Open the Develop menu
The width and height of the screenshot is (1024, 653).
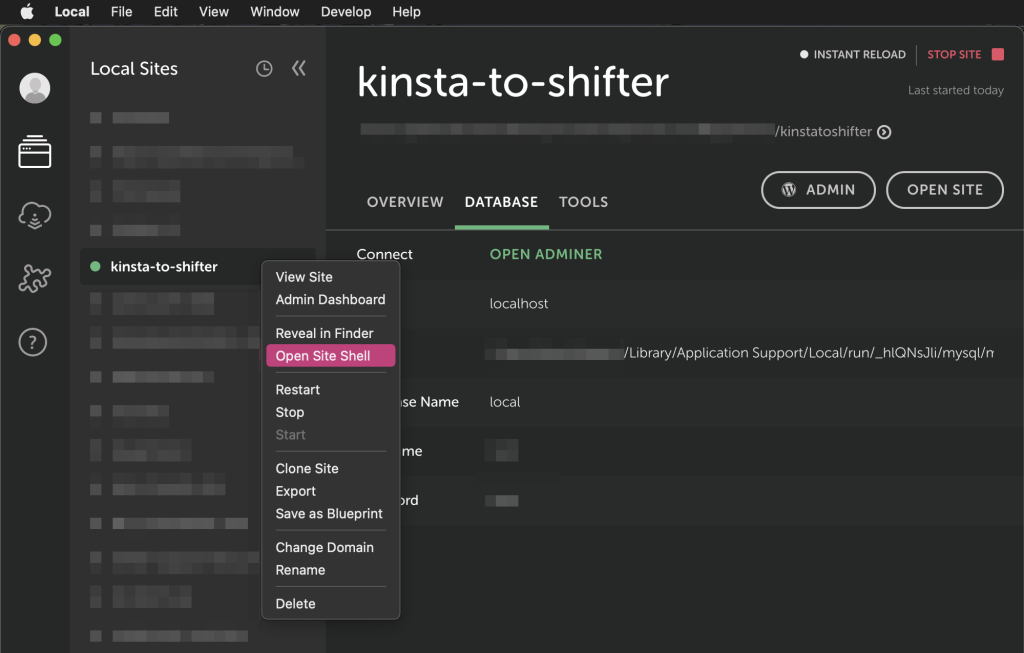pyautogui.click(x=345, y=12)
